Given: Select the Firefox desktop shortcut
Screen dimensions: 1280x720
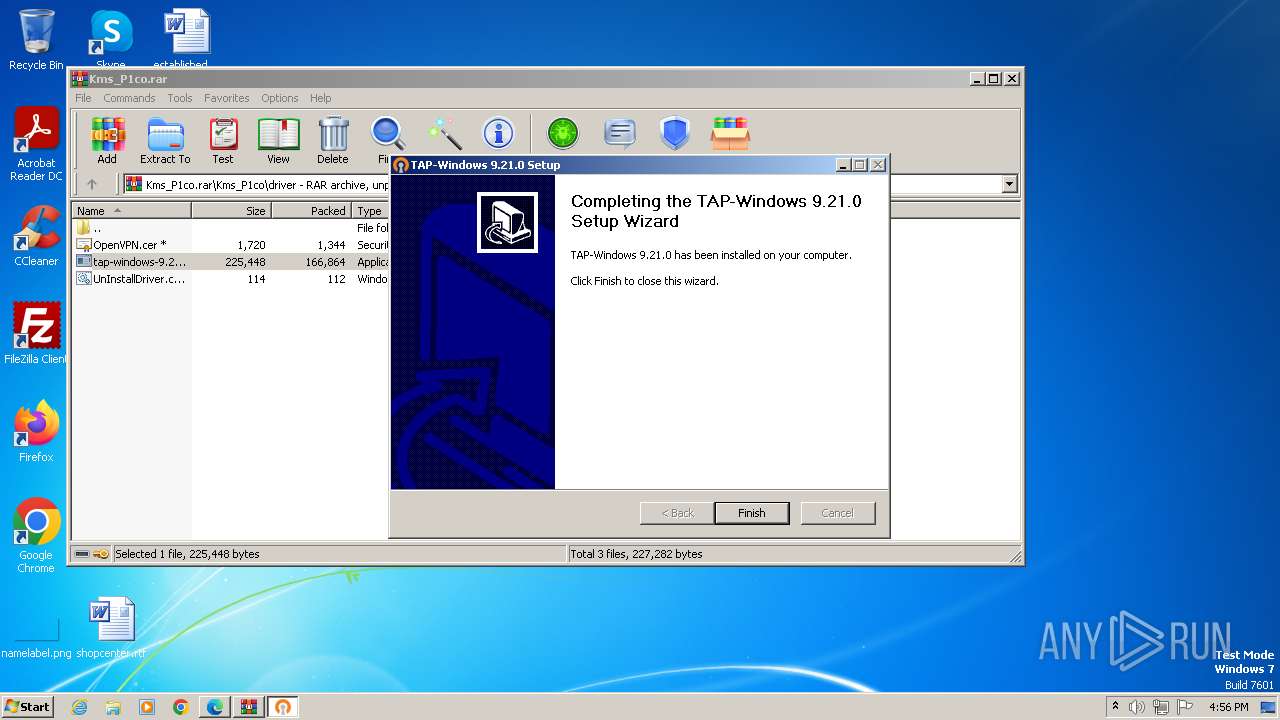Looking at the screenshot, I should 36,432.
